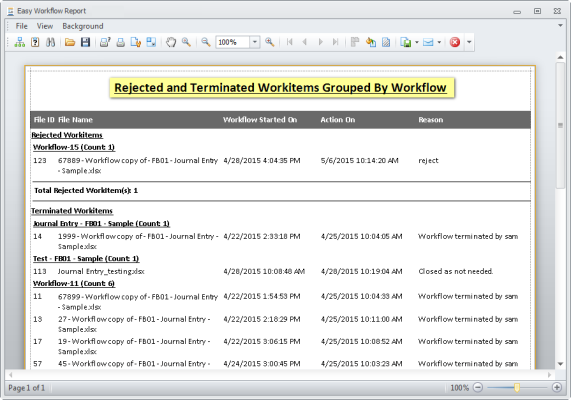Select the hand pan tool

[171, 42]
